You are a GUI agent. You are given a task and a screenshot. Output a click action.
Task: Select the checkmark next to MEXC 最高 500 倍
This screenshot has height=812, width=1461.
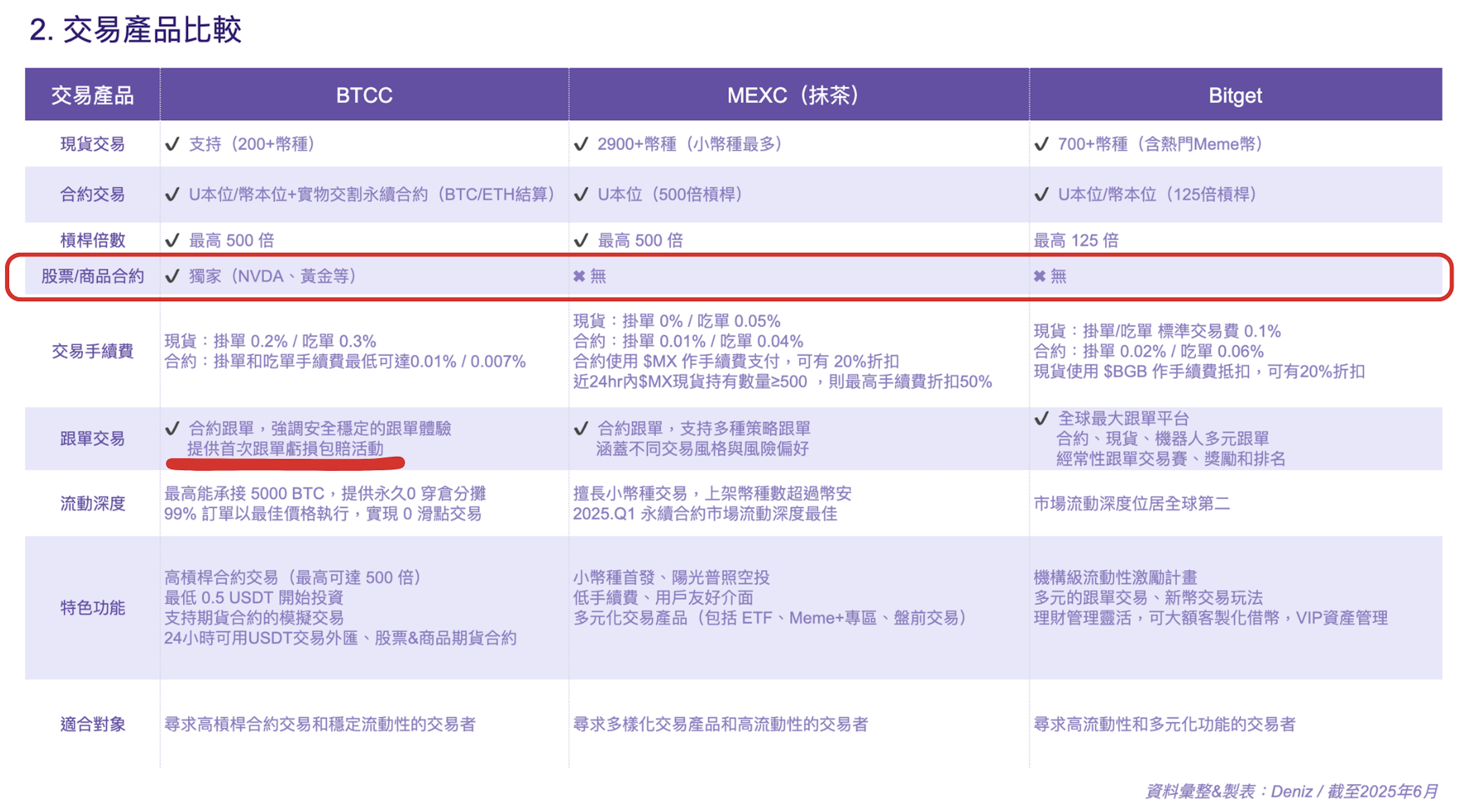(580, 240)
